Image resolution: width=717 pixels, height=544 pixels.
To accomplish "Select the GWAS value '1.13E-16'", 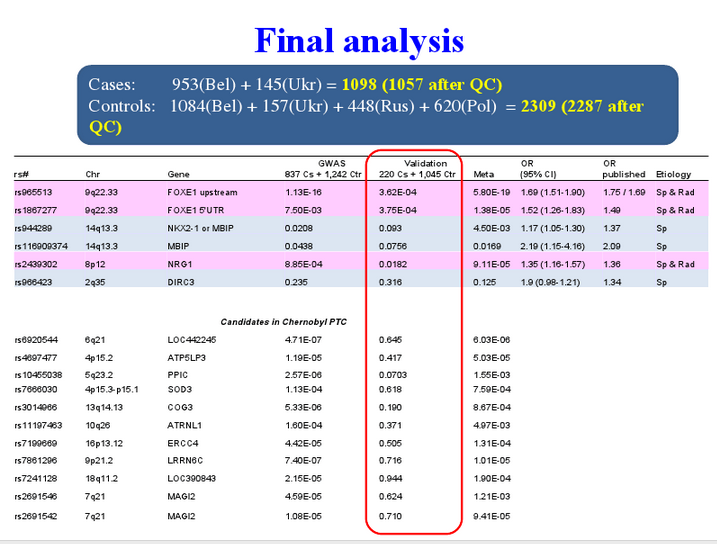I will point(303,192).
